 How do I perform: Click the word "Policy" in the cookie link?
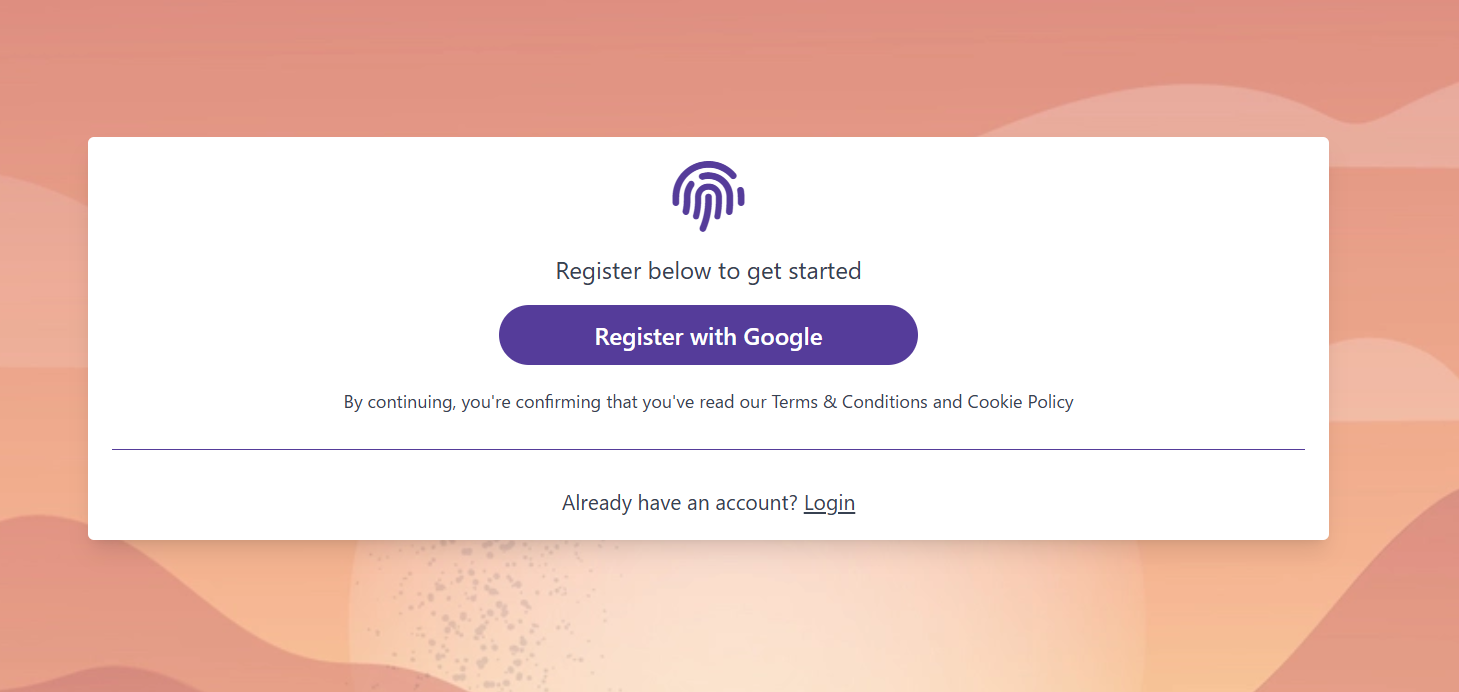click(1050, 402)
